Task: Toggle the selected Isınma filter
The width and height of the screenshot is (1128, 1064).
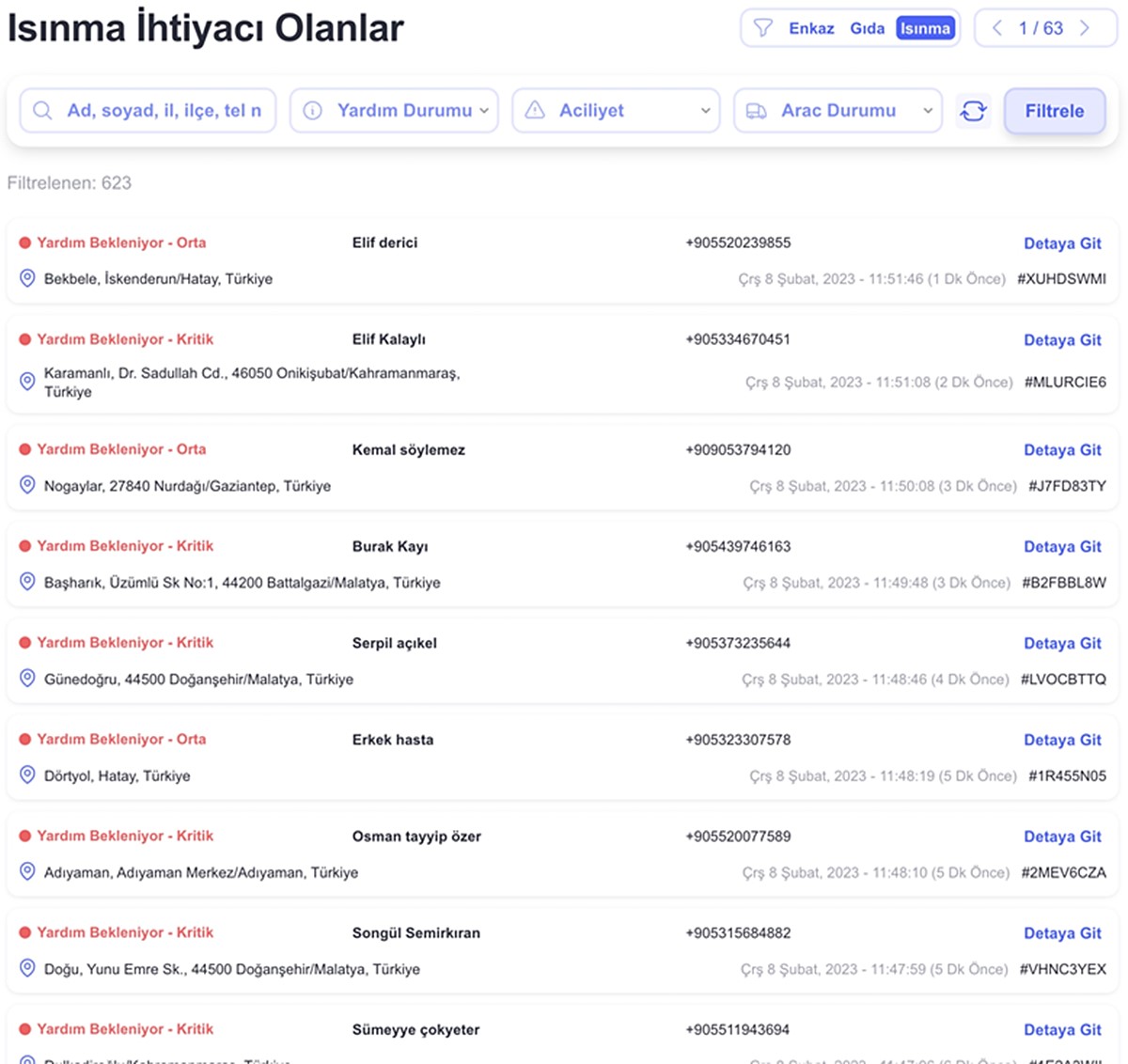Action: 925,28
